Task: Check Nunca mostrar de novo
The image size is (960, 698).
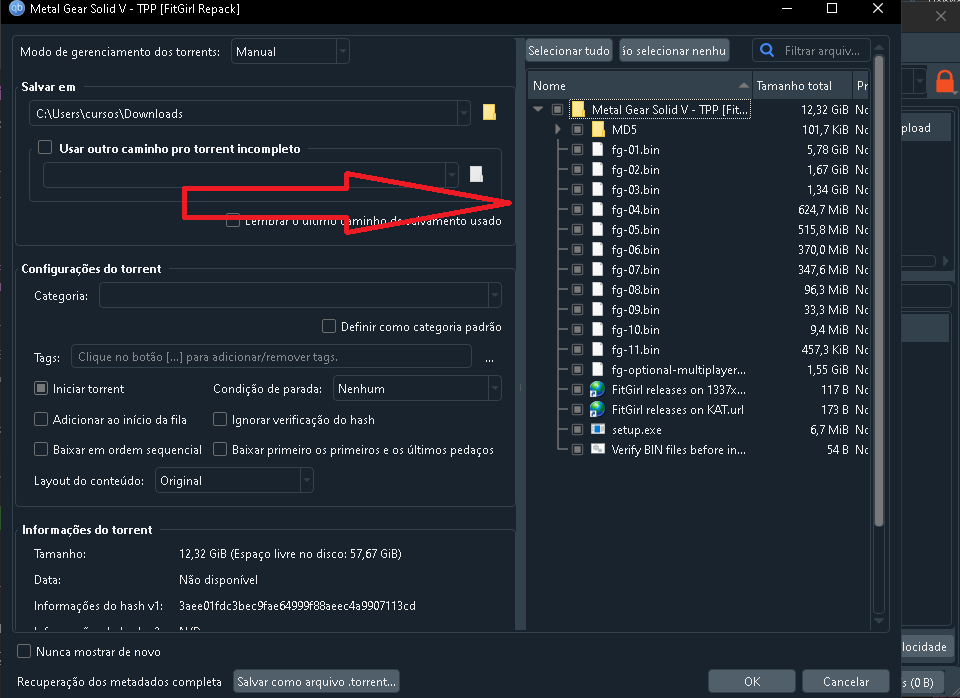Action: (25, 651)
